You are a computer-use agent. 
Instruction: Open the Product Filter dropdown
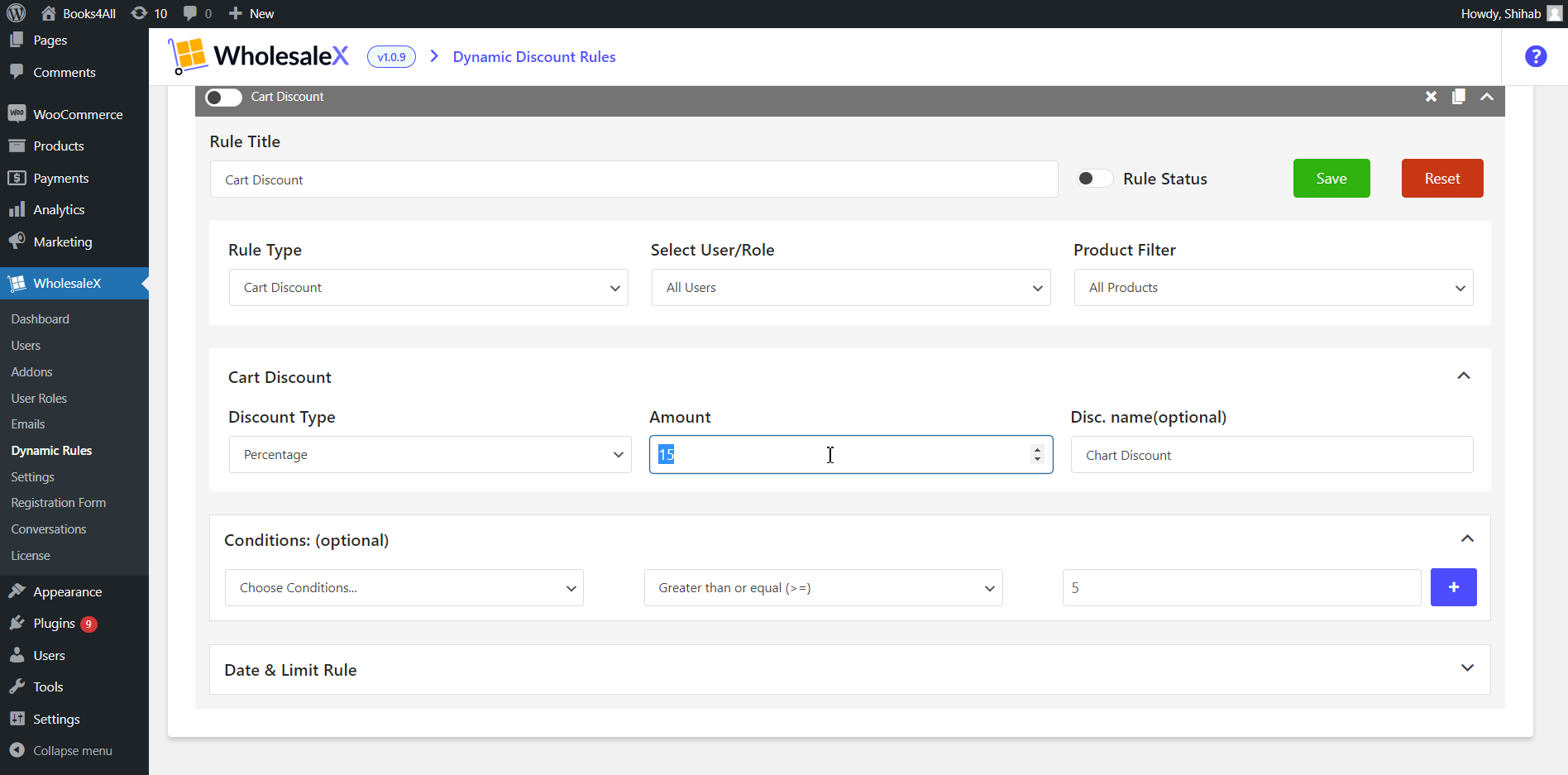coord(1274,288)
